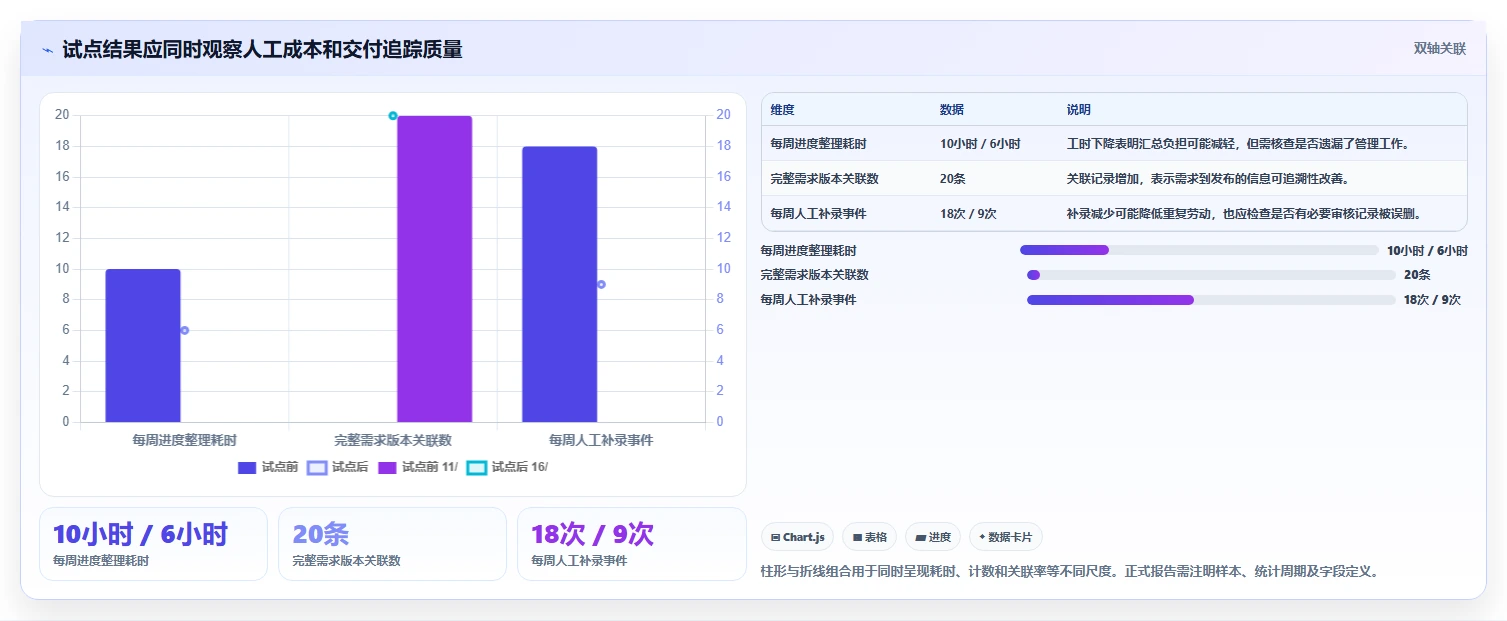Click the Chart.js chip
Viewport: 1507px width, 621px height.
point(797,537)
